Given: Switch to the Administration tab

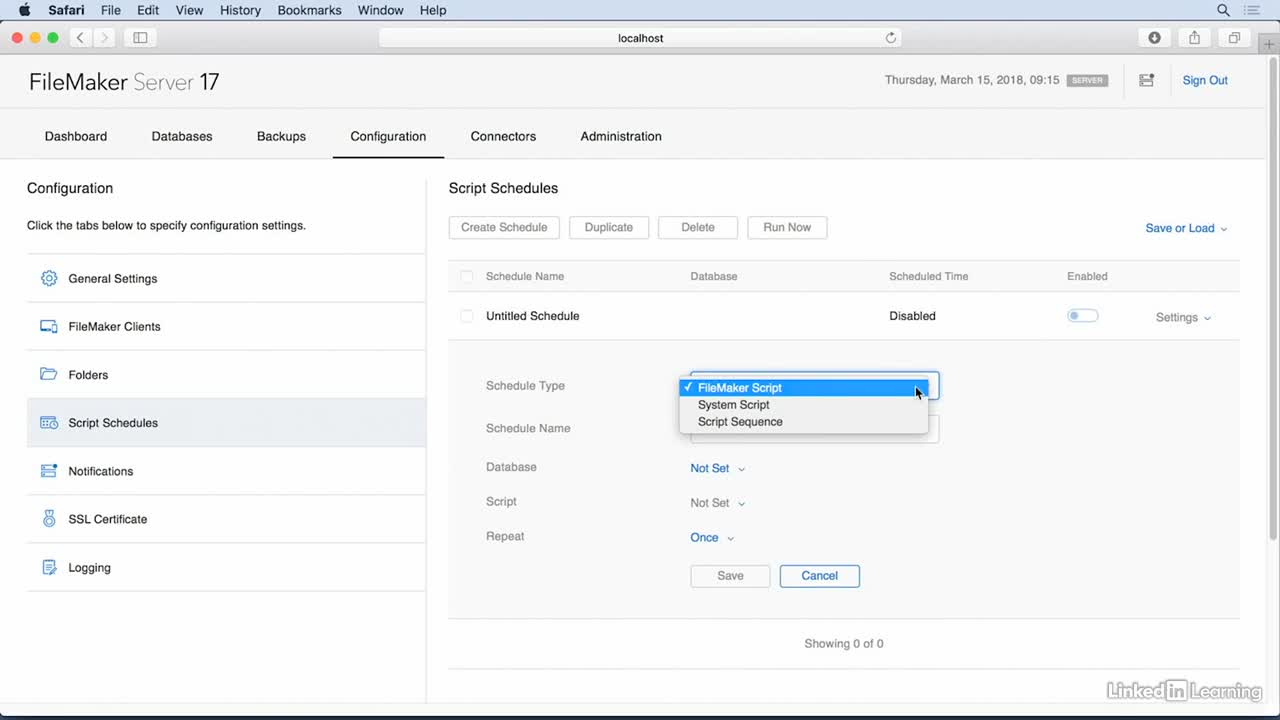Looking at the screenshot, I should pyautogui.click(x=621, y=136).
